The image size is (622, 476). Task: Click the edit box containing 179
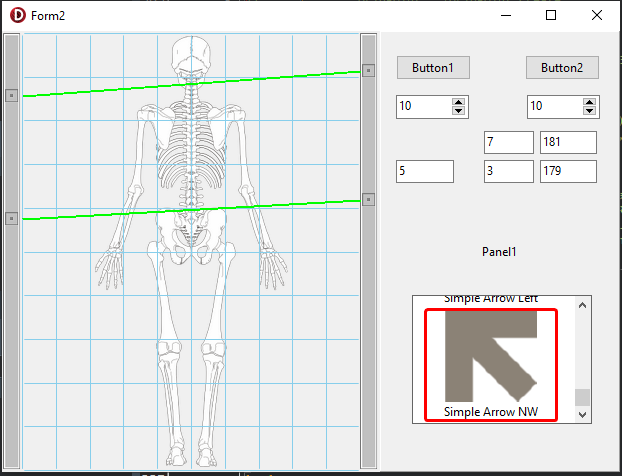568,171
